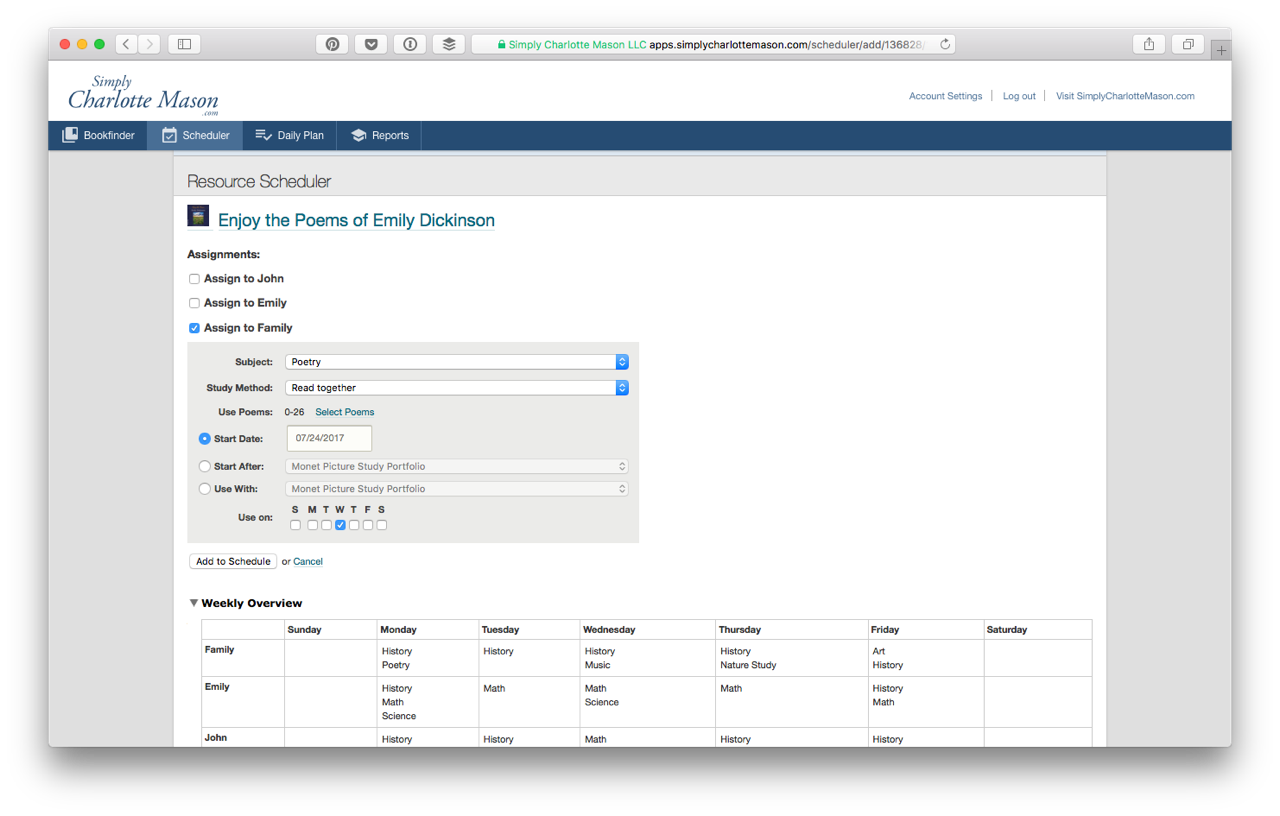
Task: Check the Assign to John box
Action: point(195,279)
